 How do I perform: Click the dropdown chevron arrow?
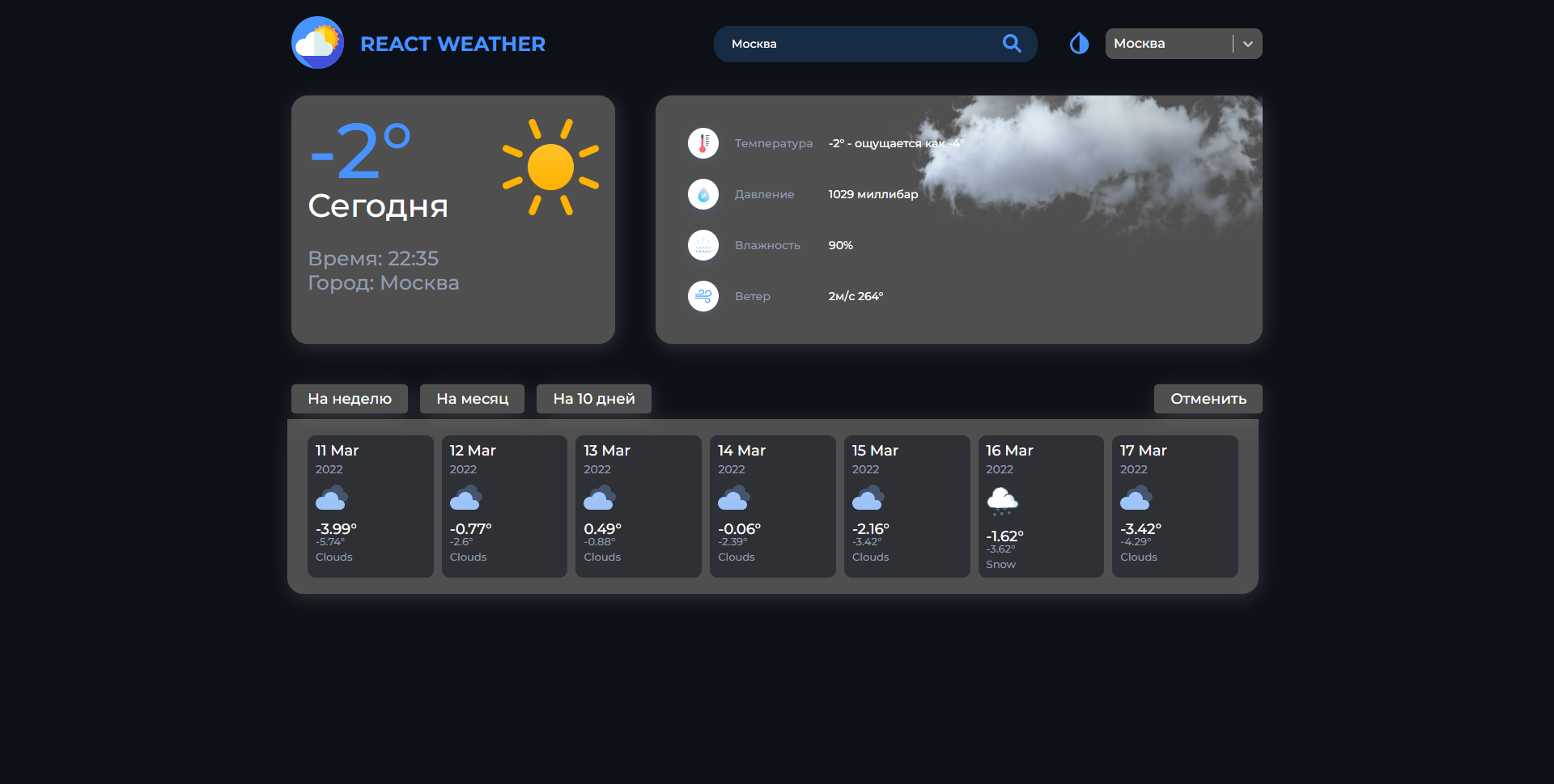point(1248,44)
